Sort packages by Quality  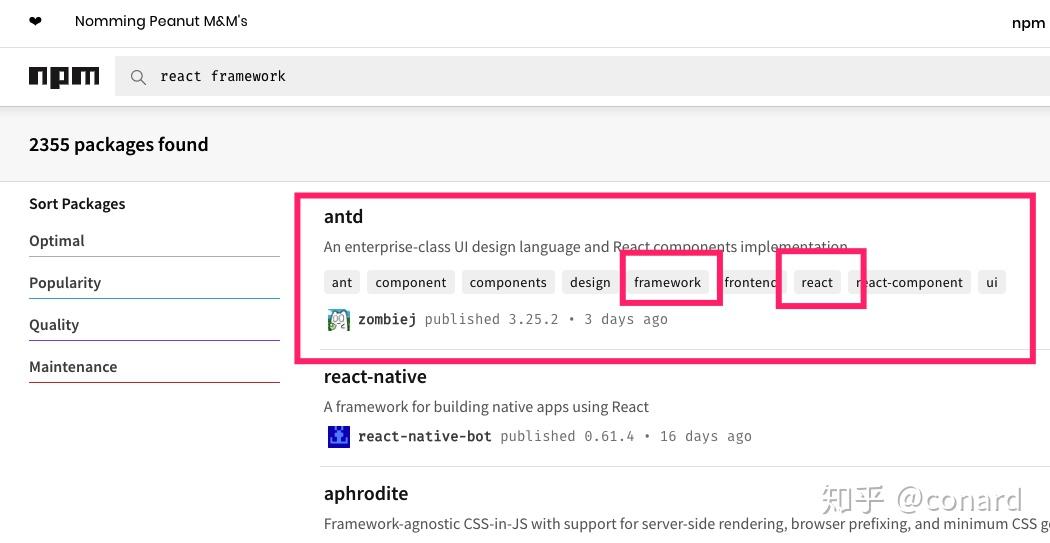tap(54, 325)
